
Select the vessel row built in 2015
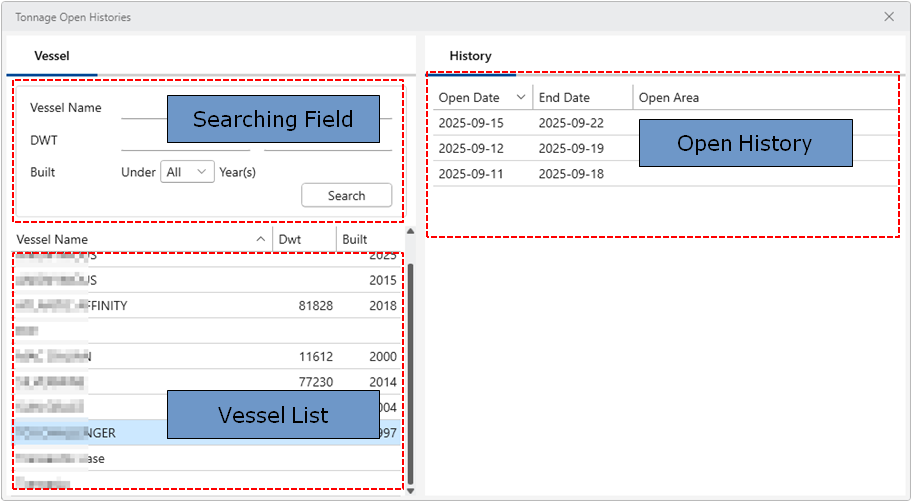pyautogui.click(x=200, y=280)
